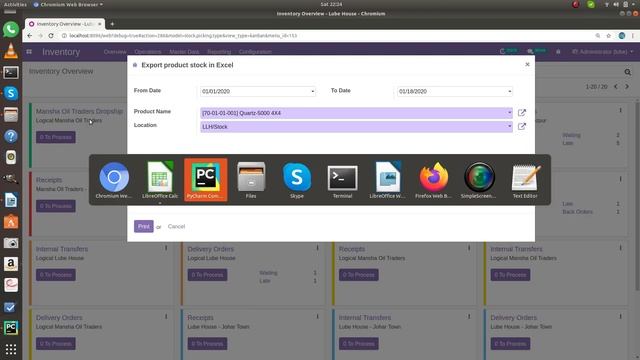Click the To Date input field

(455, 91)
